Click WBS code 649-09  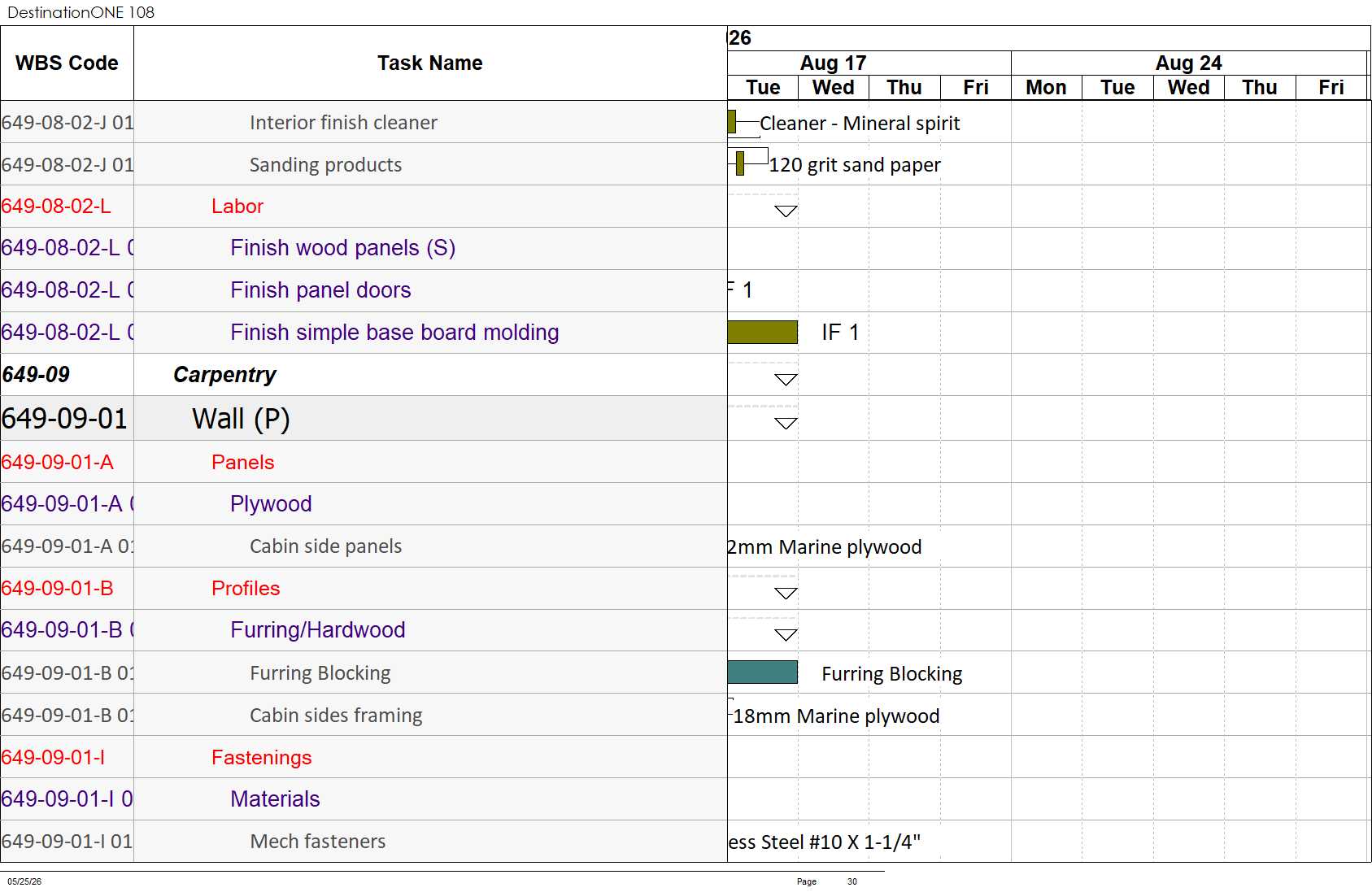click(x=36, y=375)
